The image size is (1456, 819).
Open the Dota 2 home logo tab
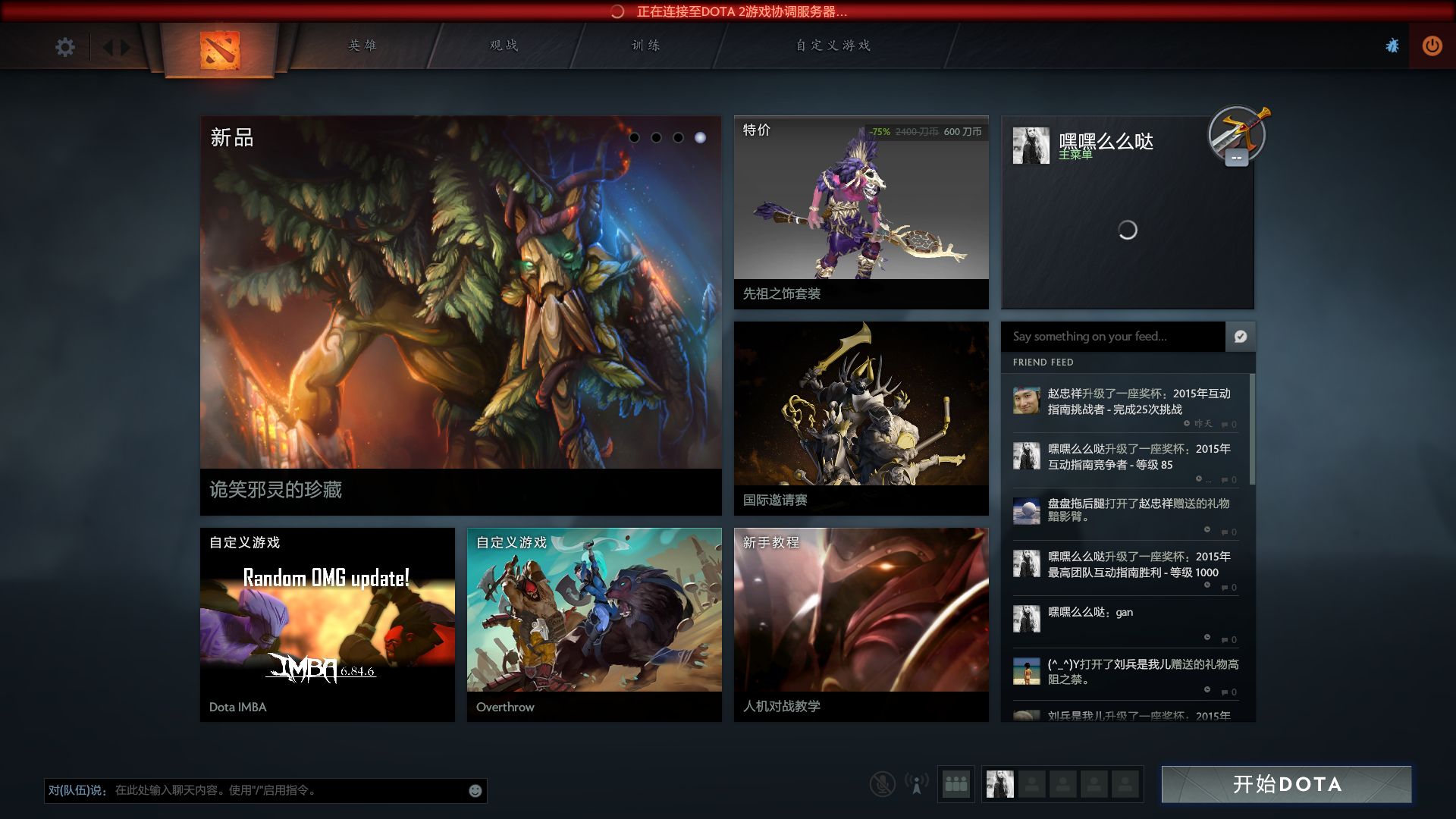(x=220, y=50)
